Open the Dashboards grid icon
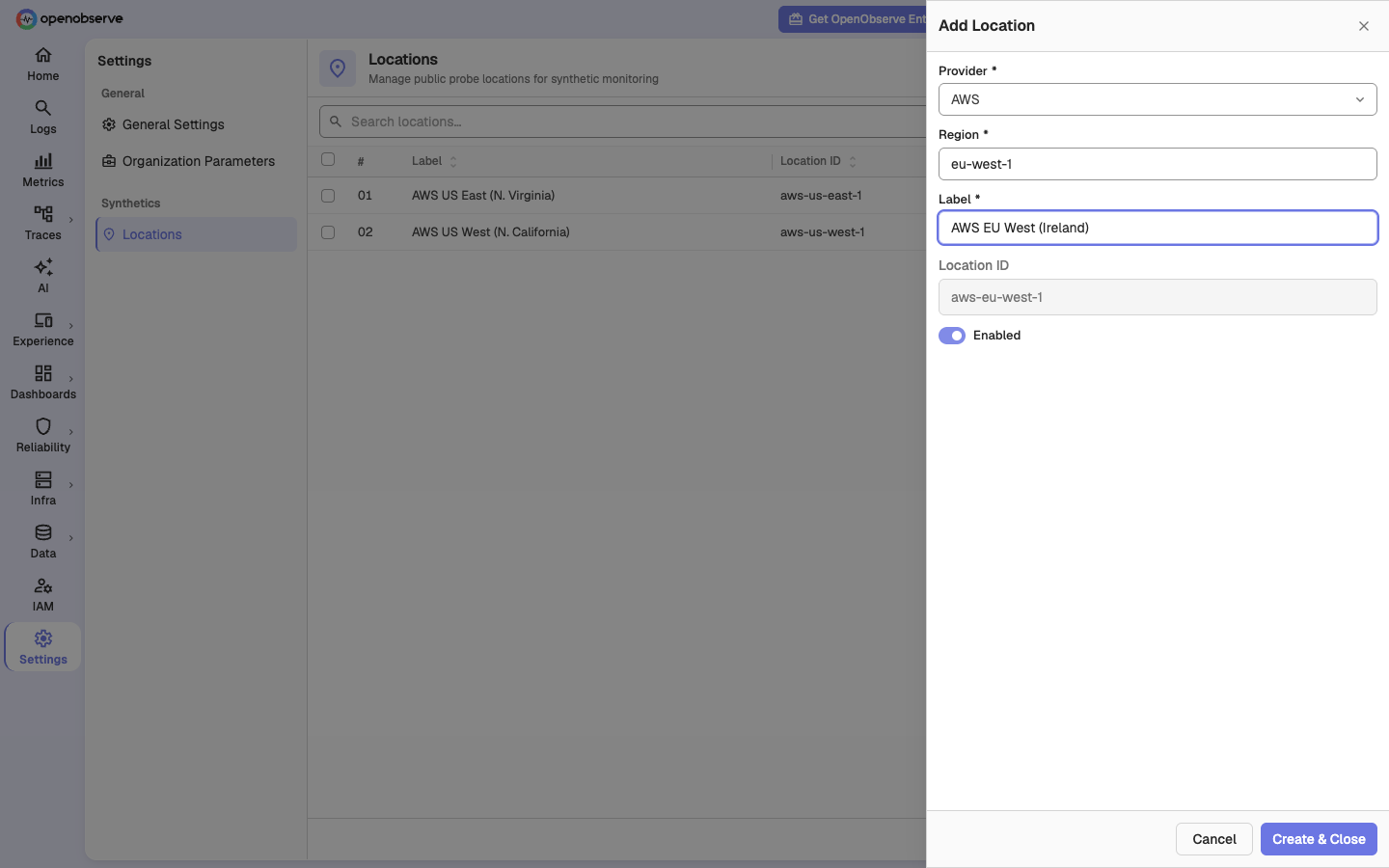 click(x=43, y=373)
